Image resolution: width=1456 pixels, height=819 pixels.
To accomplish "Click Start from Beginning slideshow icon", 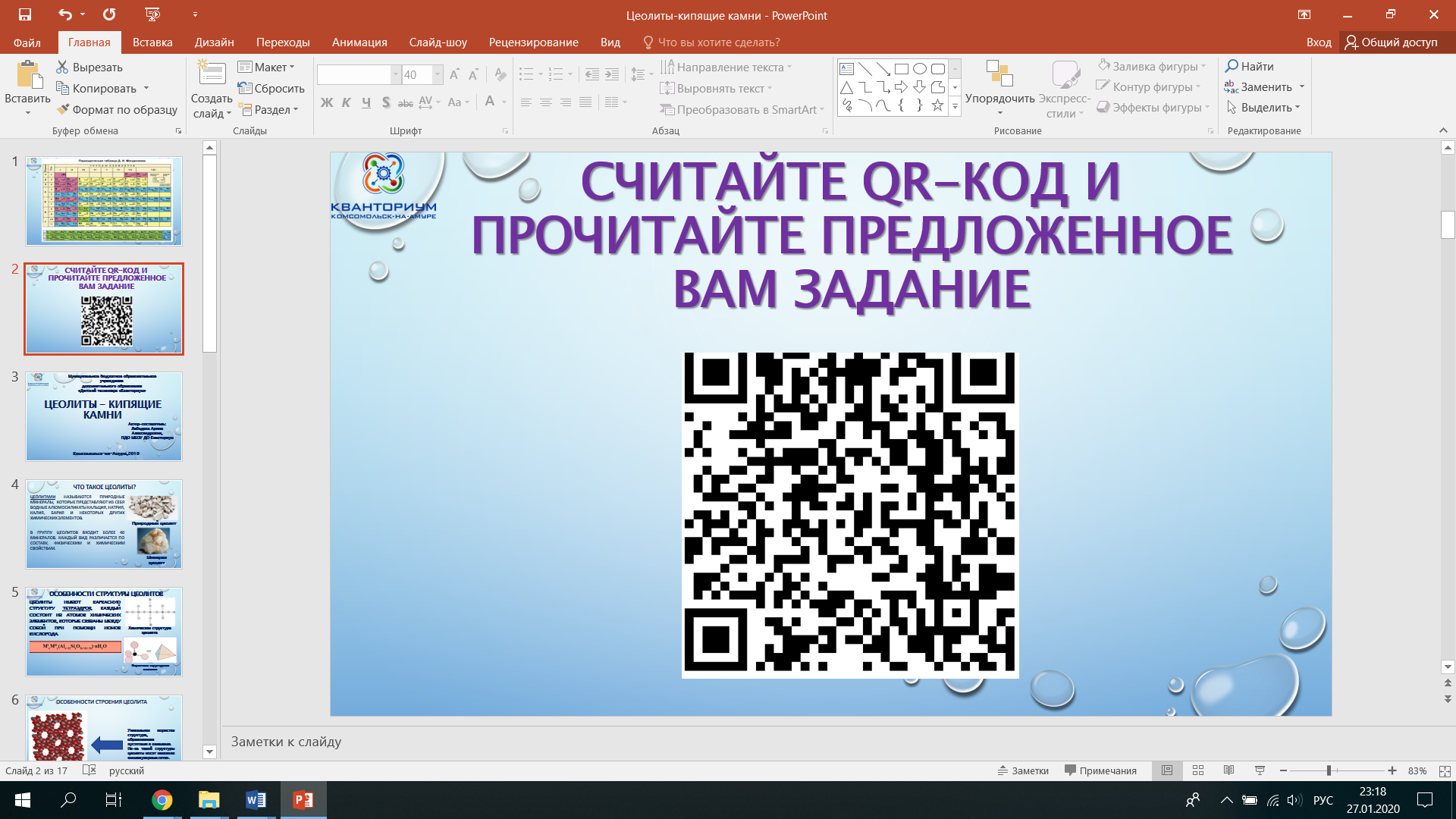I will coord(152,14).
